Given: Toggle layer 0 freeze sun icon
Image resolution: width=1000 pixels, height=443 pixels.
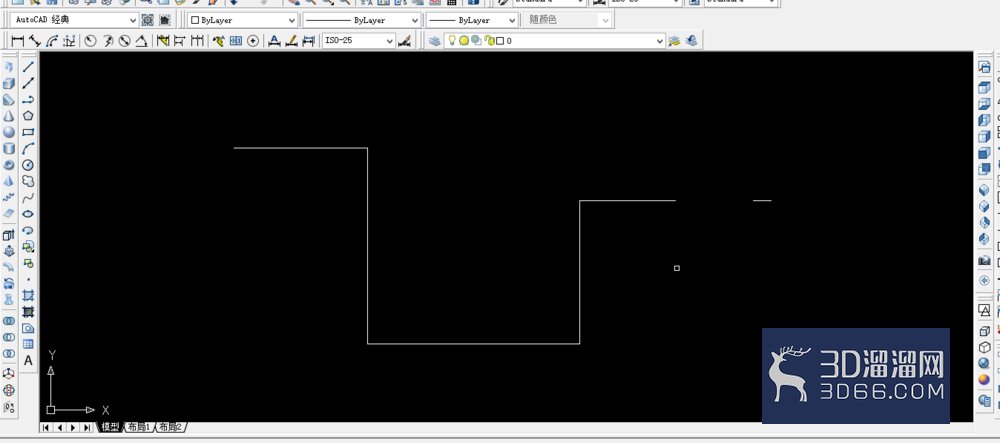Looking at the screenshot, I should (464, 41).
